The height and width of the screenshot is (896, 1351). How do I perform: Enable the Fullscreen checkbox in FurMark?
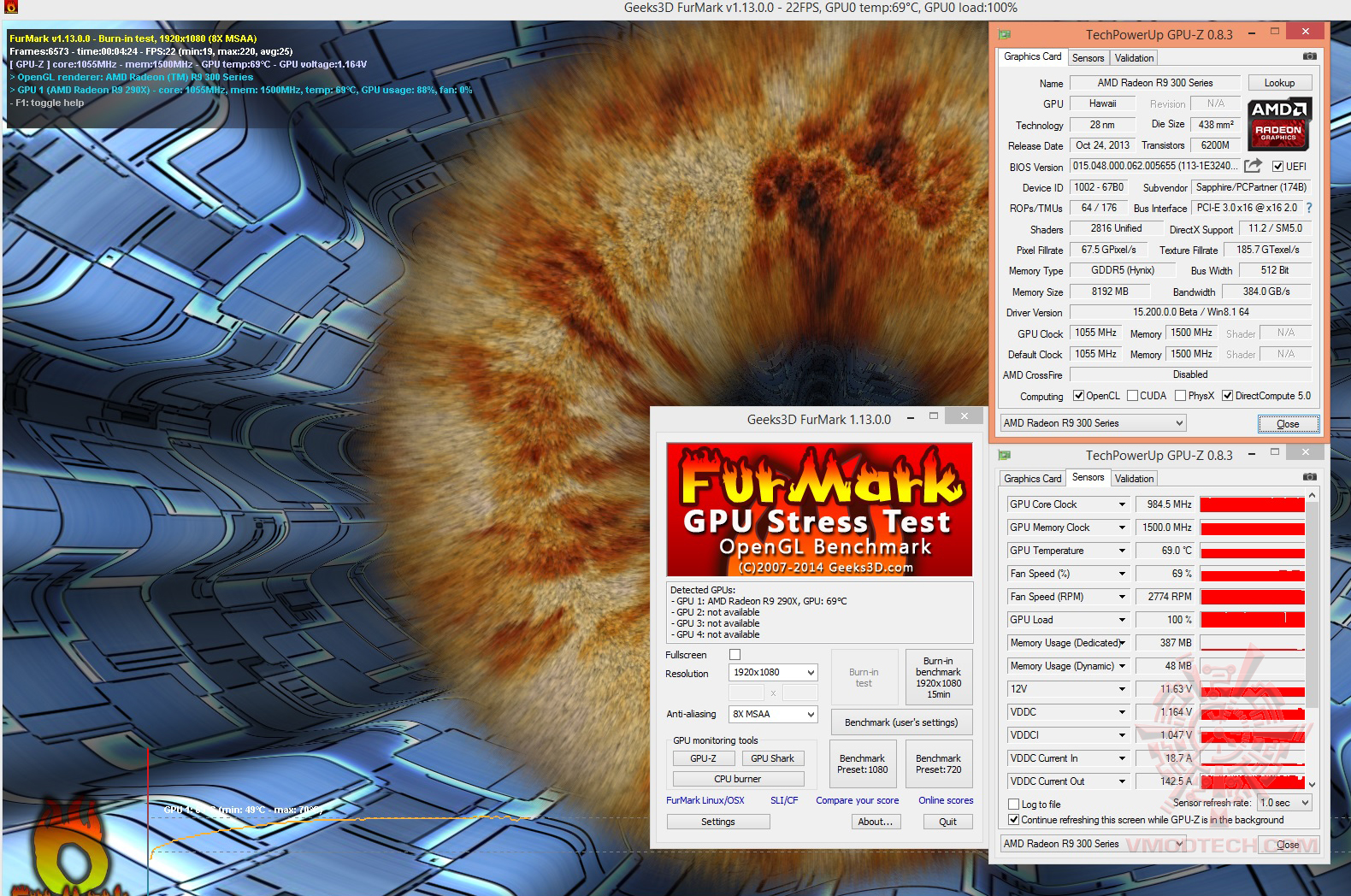[734, 655]
